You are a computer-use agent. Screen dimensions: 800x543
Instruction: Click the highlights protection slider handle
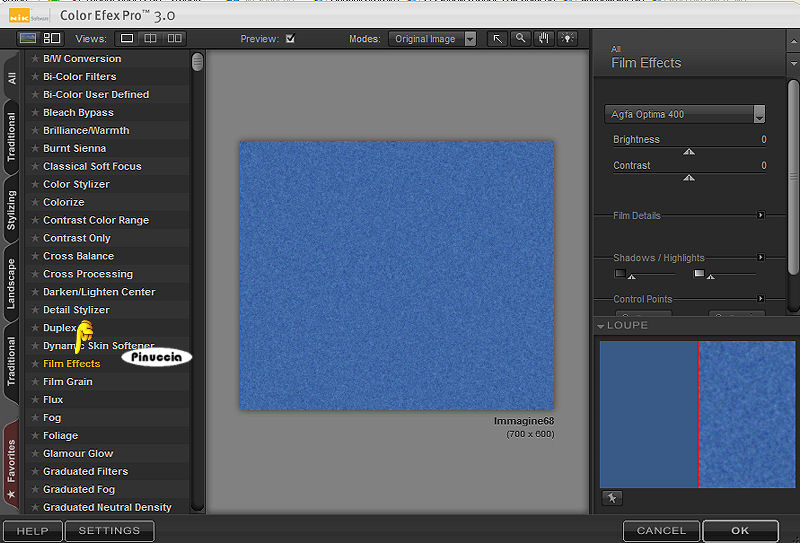coord(711,276)
